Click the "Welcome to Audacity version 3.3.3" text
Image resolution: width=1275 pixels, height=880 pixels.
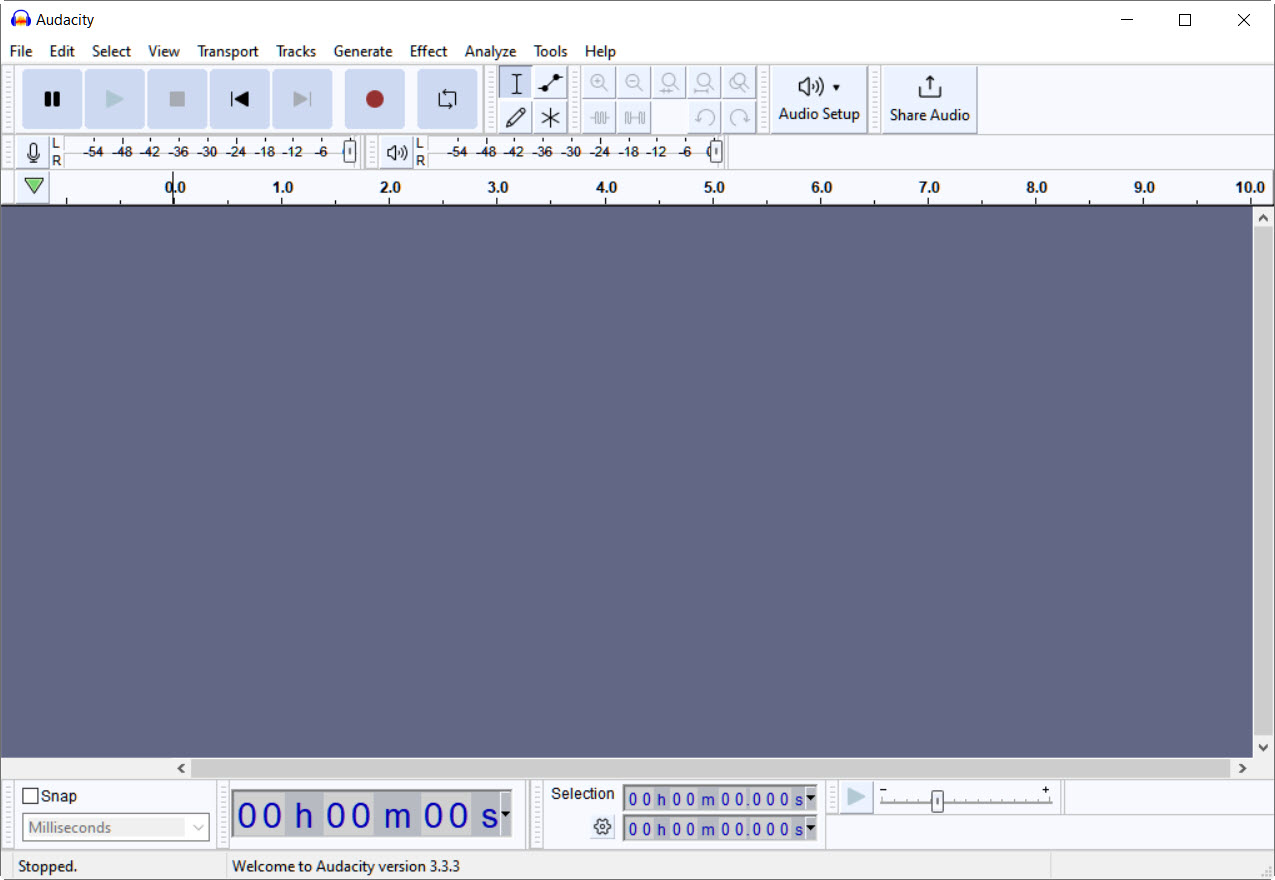pos(346,866)
